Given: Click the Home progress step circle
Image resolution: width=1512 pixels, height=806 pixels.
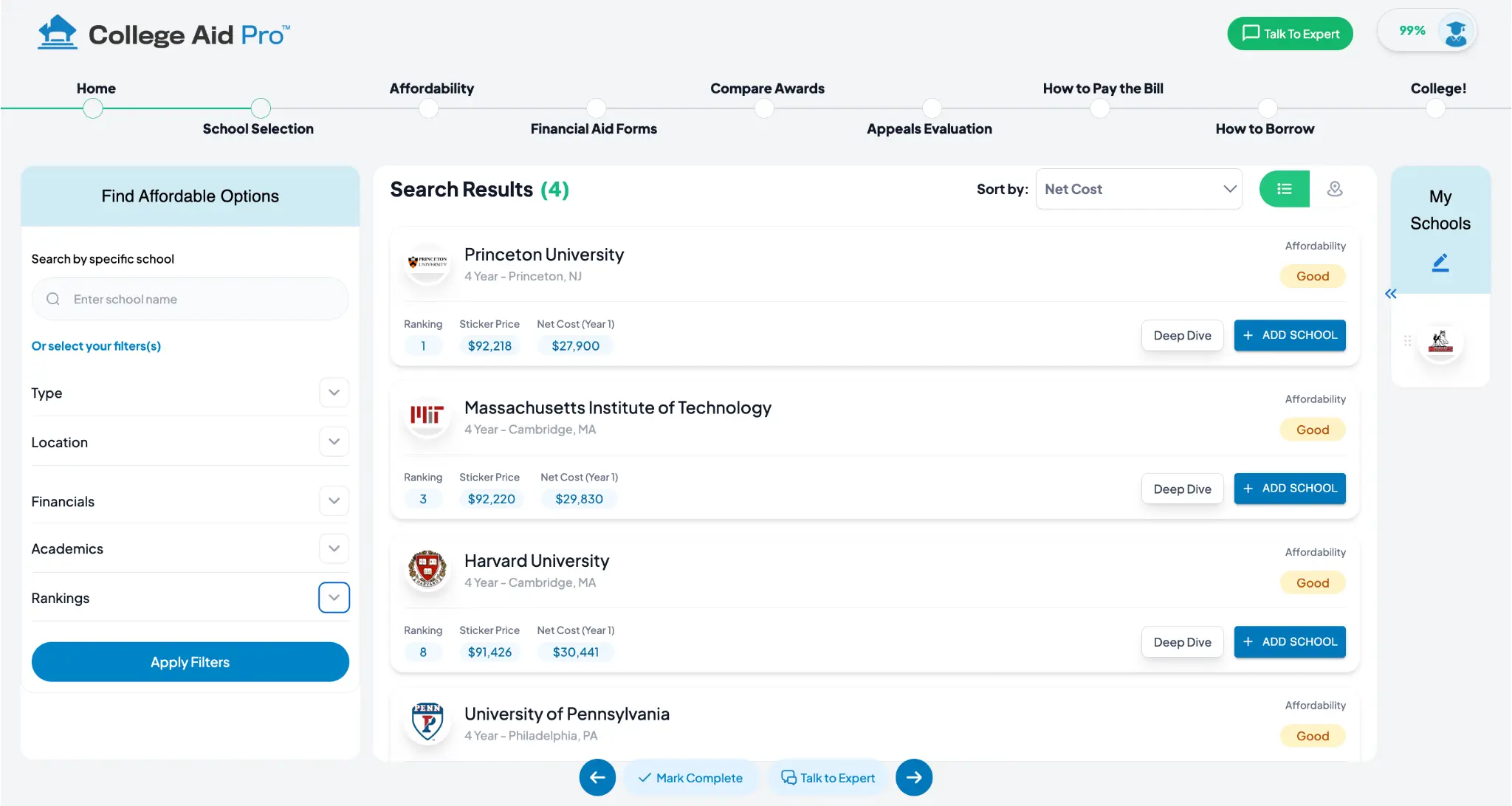Looking at the screenshot, I should (92, 108).
